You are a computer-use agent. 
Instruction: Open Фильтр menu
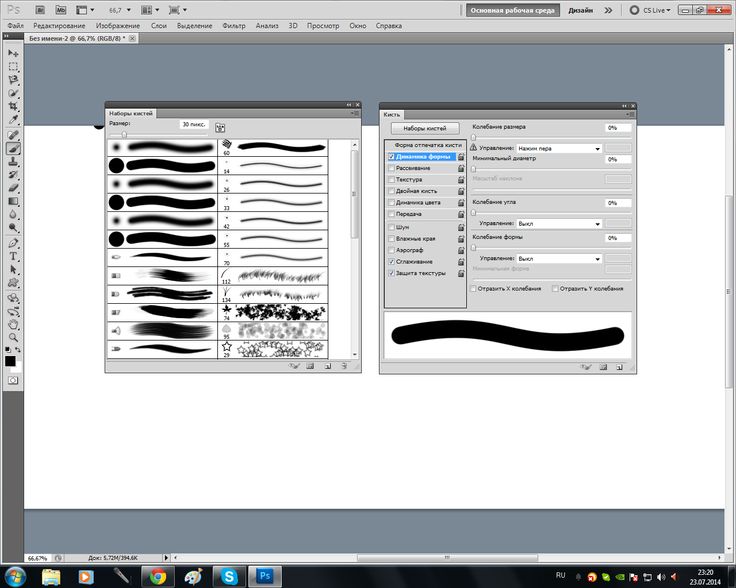pos(234,26)
